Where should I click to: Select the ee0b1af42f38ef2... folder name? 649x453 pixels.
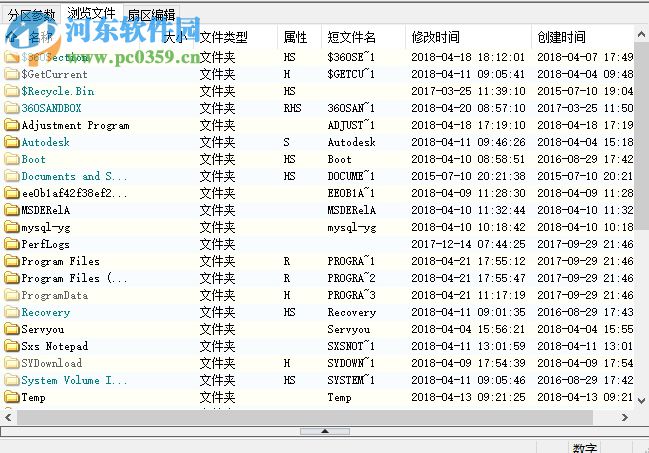pyautogui.click(x=74, y=193)
